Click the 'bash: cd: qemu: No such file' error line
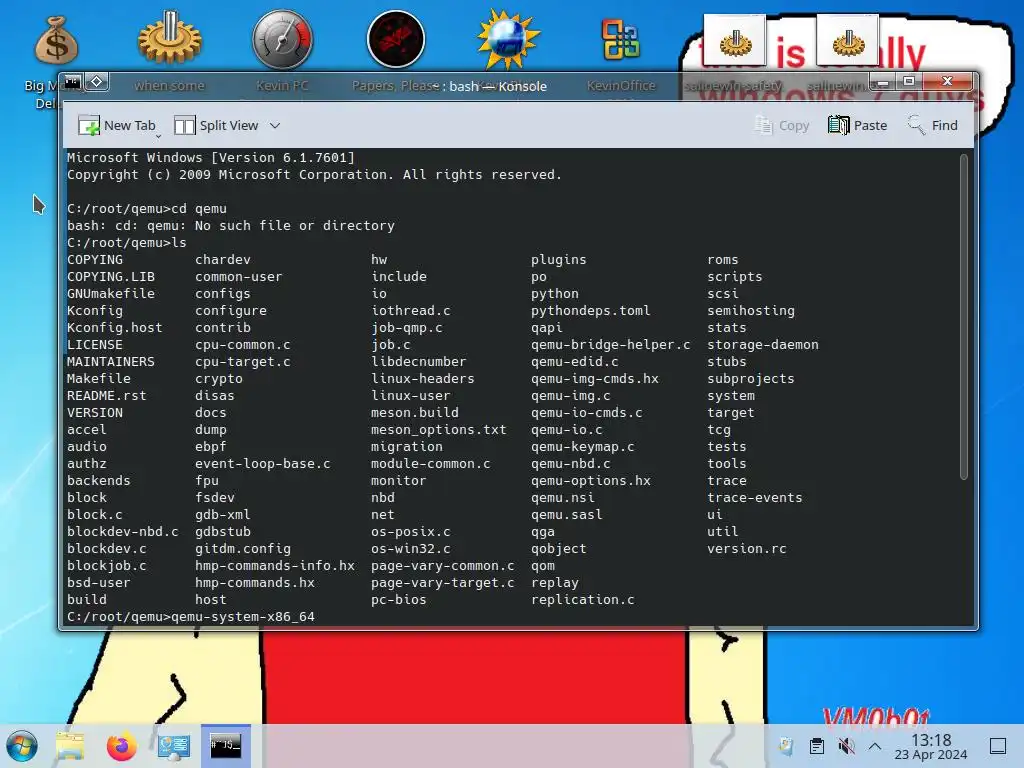This screenshot has height=768, width=1024. pos(231,226)
